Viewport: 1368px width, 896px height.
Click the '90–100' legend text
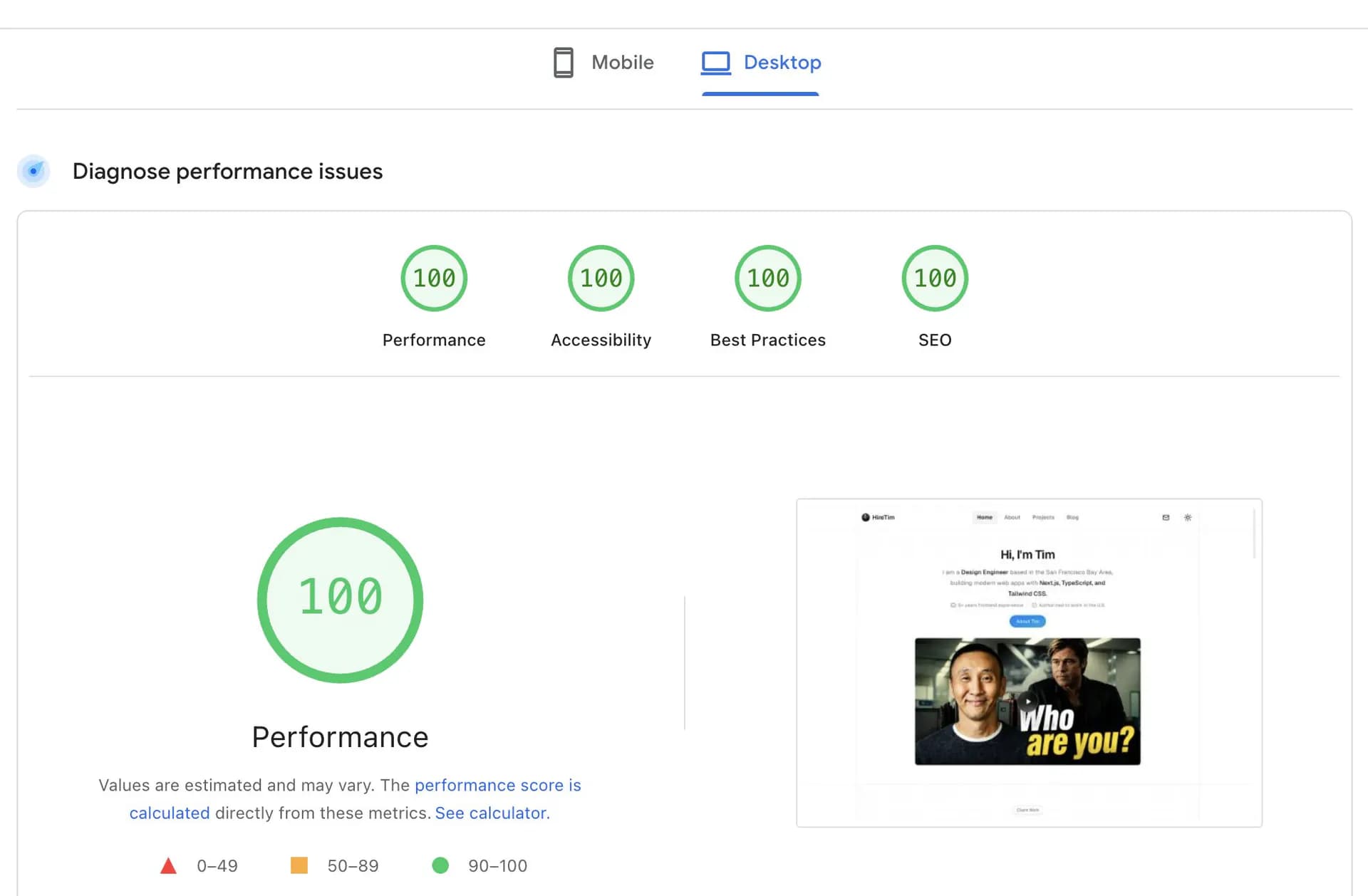[497, 865]
